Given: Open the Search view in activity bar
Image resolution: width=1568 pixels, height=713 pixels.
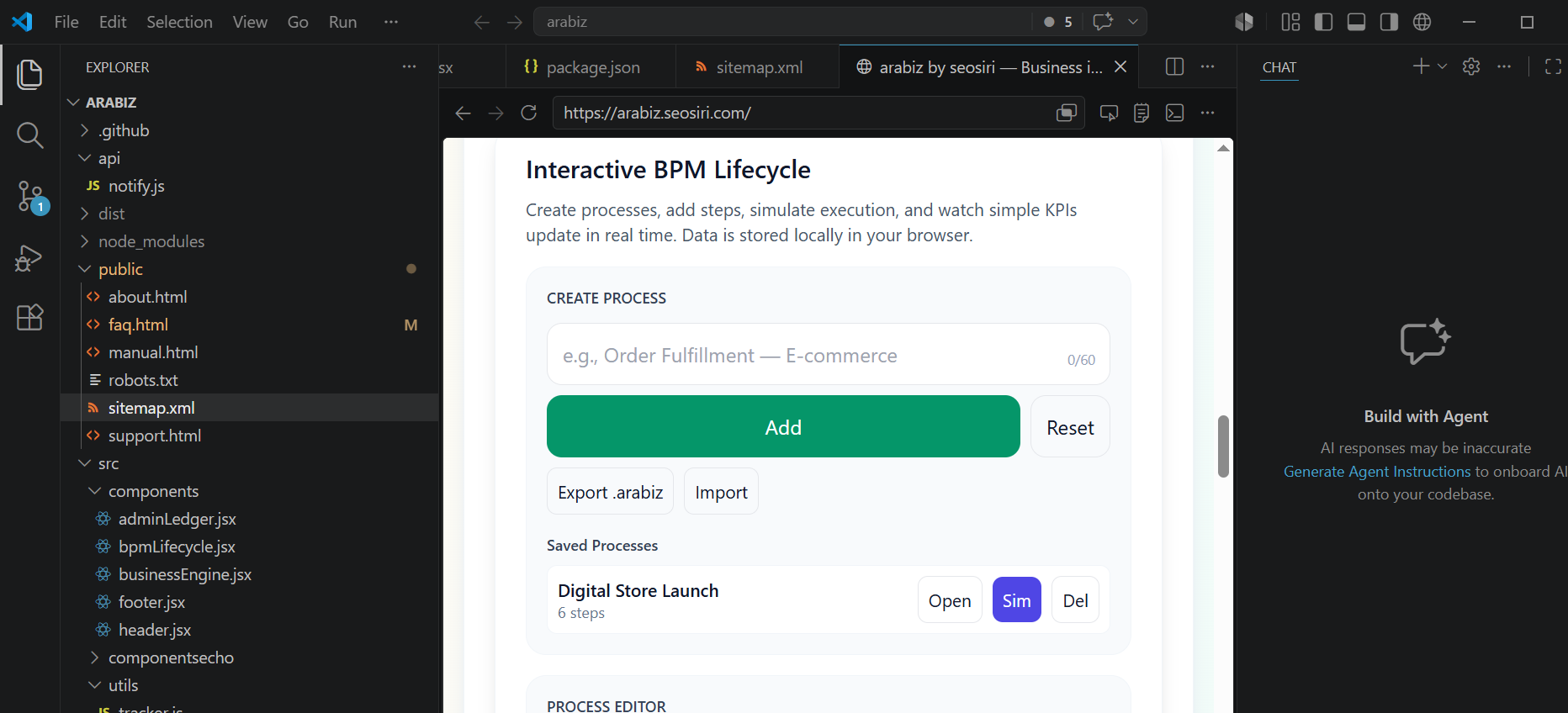Looking at the screenshot, I should point(29,135).
